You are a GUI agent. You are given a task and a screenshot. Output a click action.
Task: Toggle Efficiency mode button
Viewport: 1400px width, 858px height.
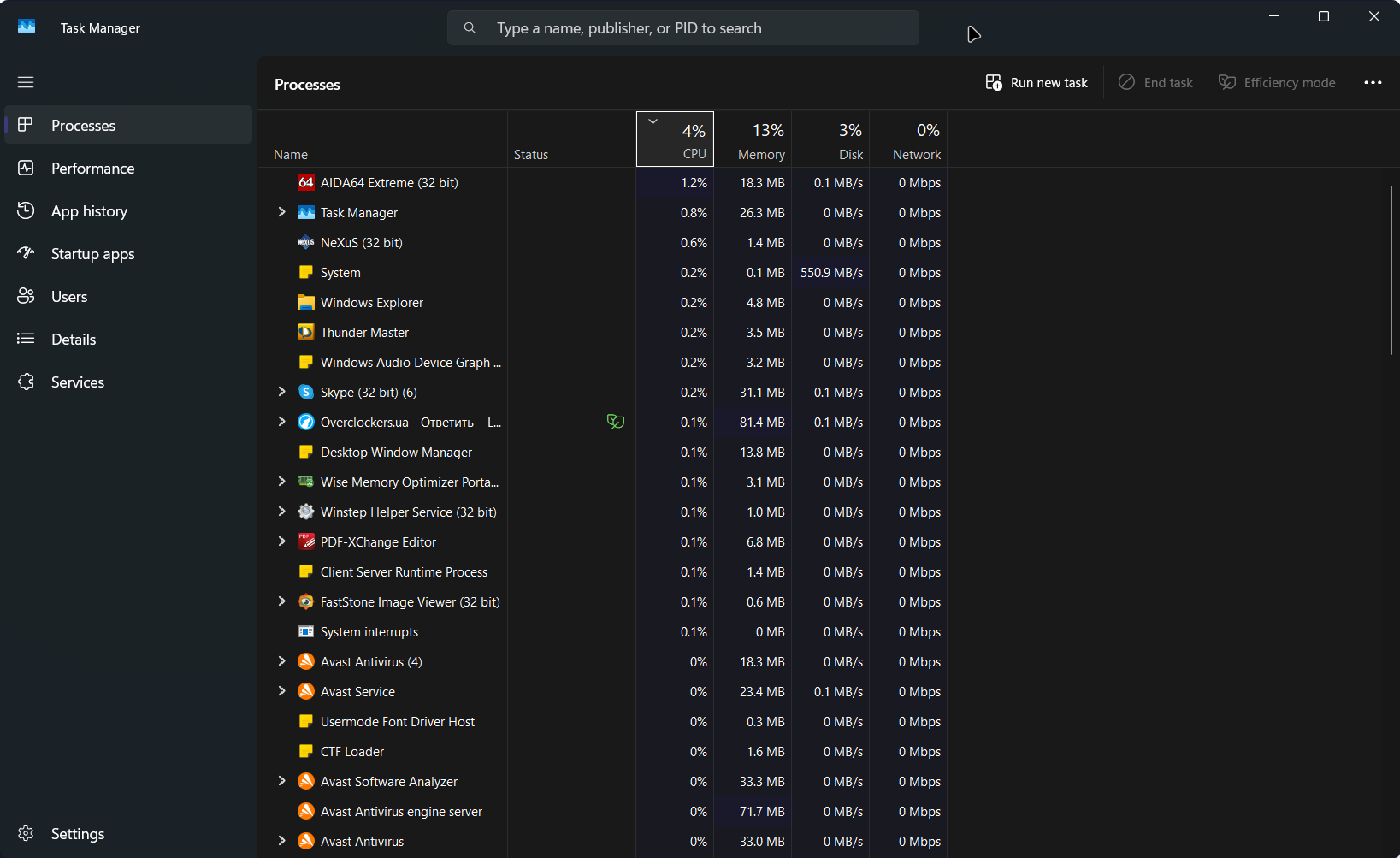pos(1277,82)
